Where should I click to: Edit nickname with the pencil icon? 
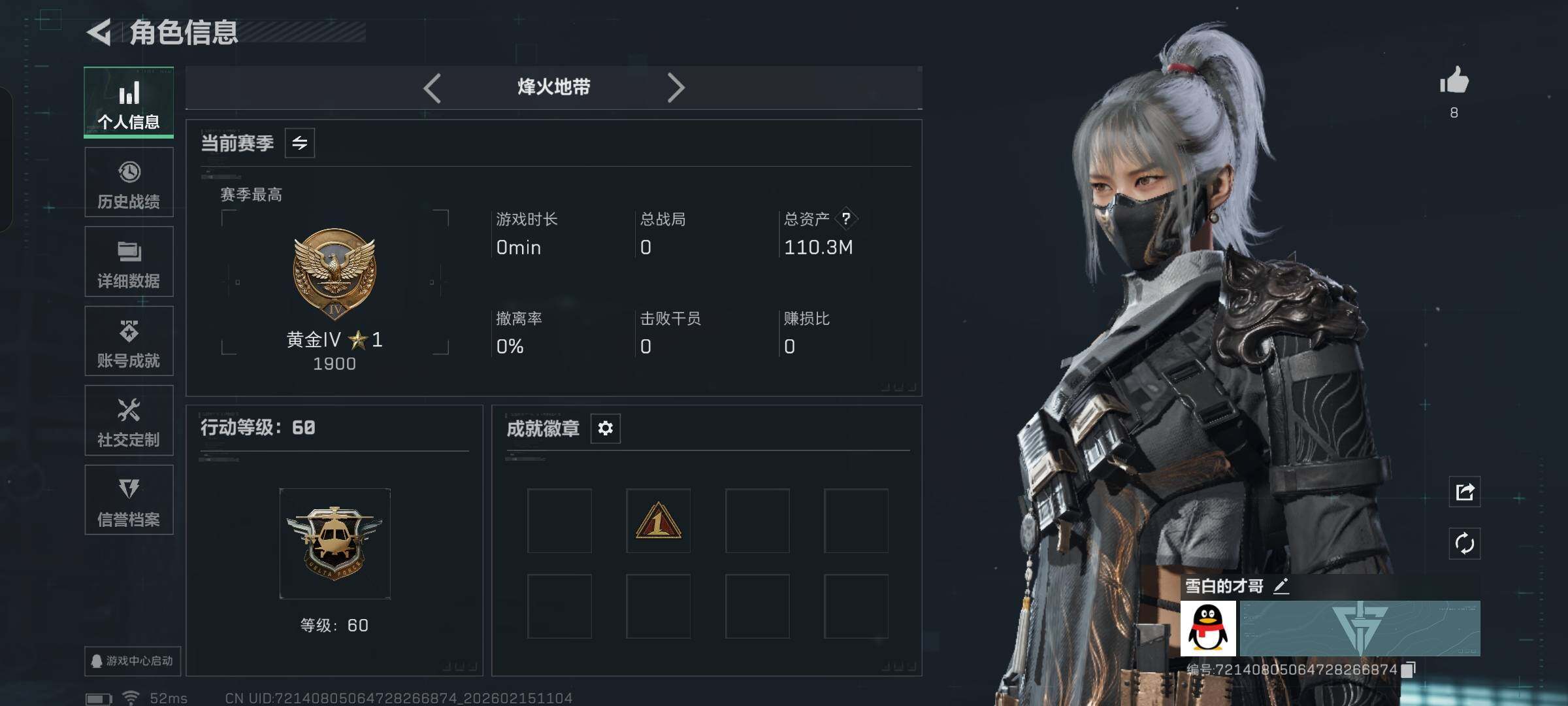tap(1281, 586)
